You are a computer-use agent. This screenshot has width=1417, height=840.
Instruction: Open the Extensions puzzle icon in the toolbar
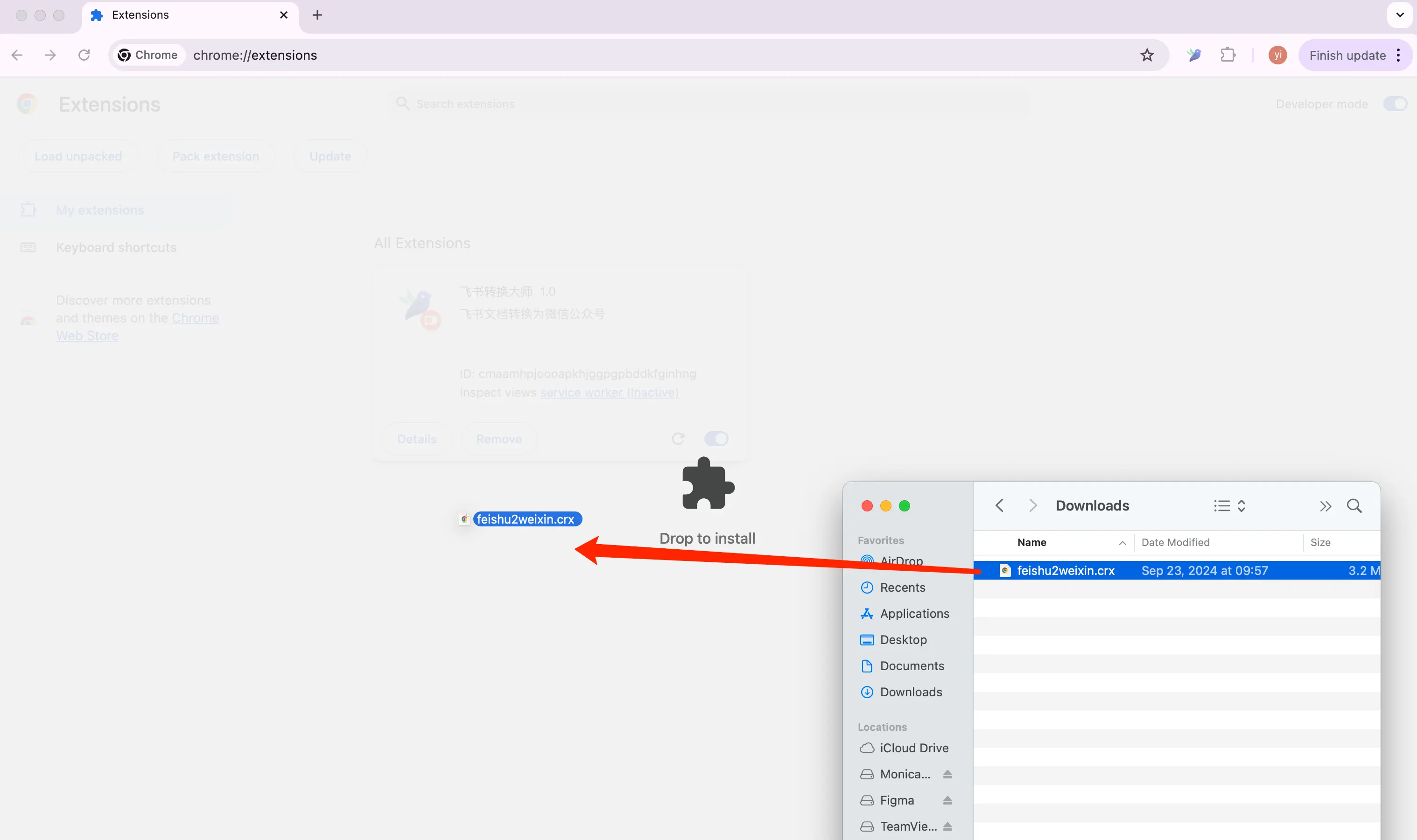point(1228,55)
